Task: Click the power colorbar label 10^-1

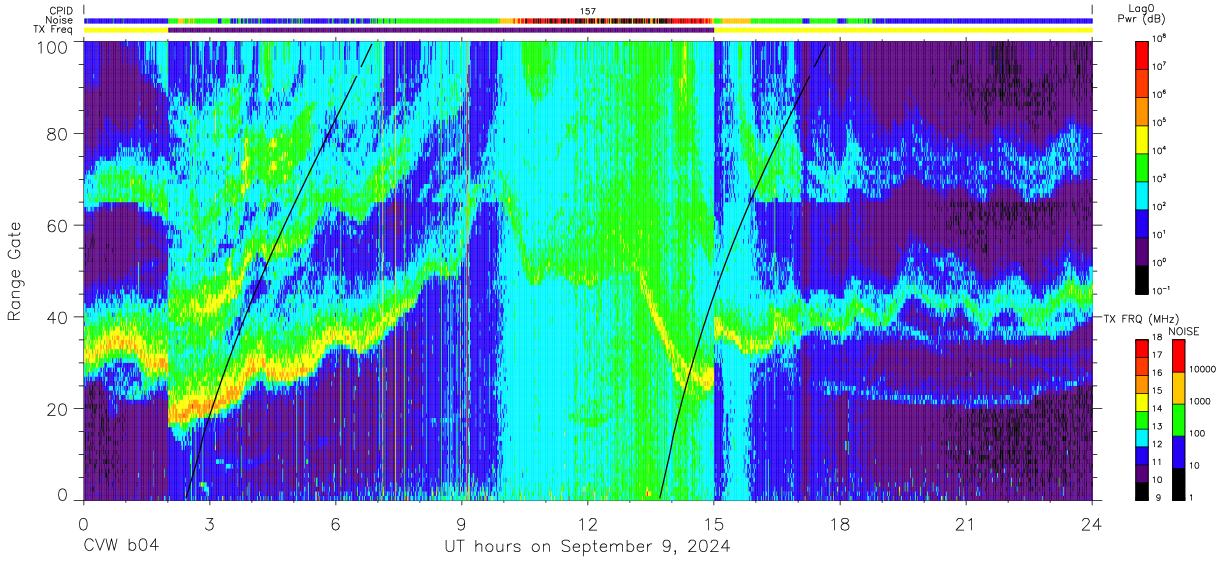Action: (x=1162, y=290)
